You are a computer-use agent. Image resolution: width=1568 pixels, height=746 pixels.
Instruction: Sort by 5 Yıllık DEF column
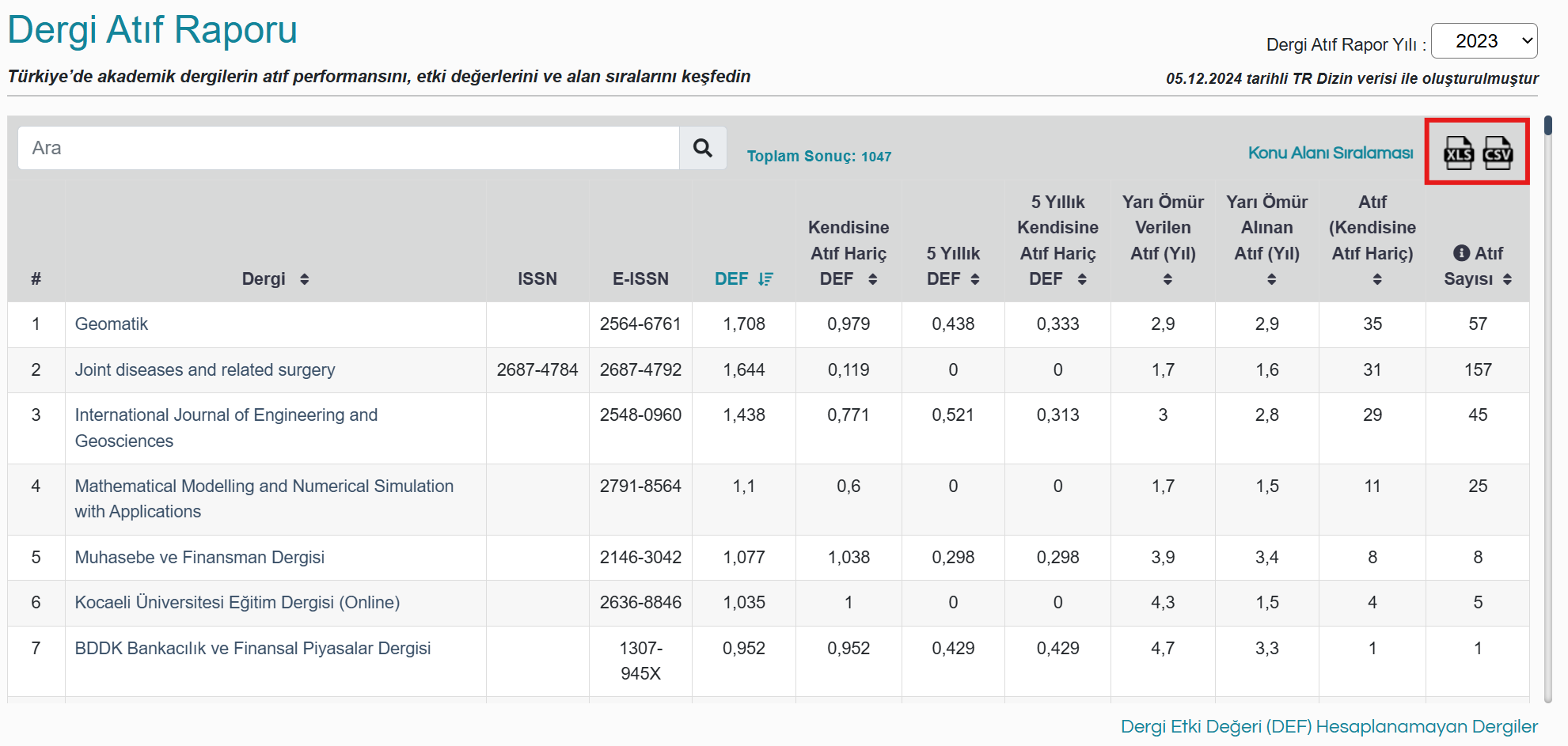pyautogui.click(x=974, y=279)
